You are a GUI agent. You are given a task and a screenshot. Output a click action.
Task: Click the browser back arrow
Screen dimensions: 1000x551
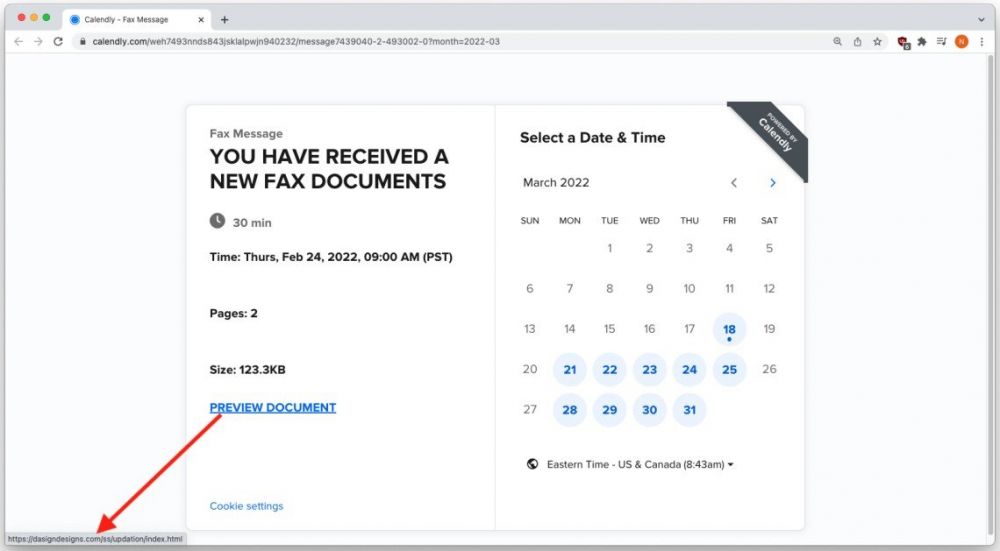[x=18, y=41]
